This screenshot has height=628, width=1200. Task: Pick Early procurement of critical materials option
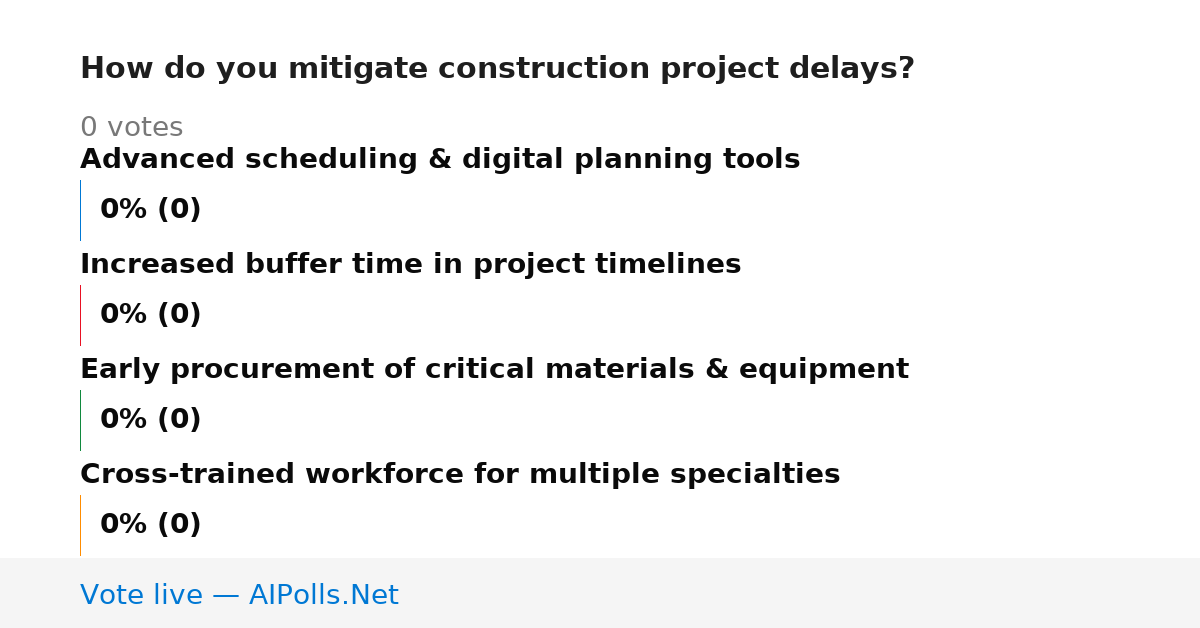(494, 370)
